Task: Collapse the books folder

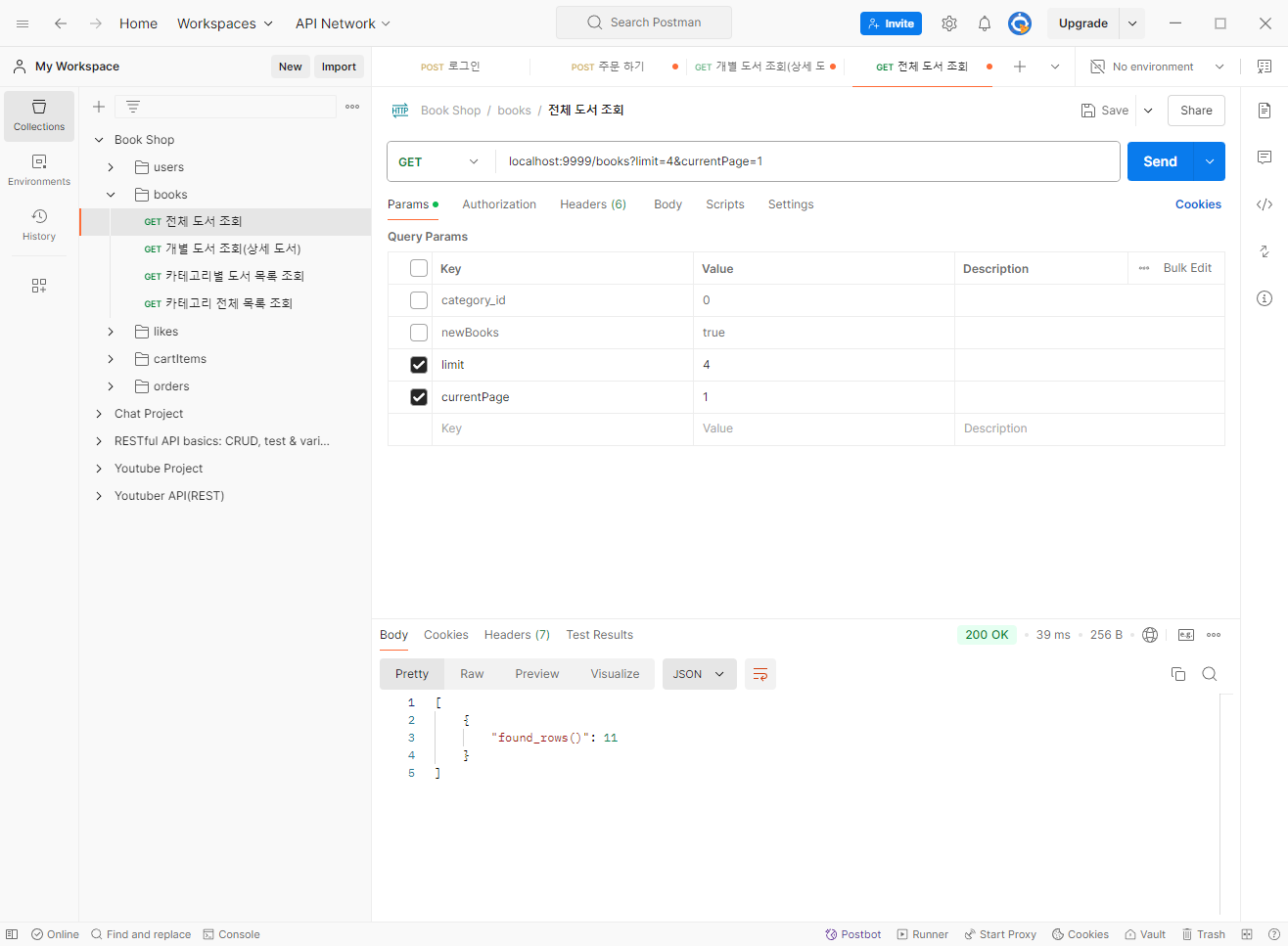Action: (x=111, y=195)
